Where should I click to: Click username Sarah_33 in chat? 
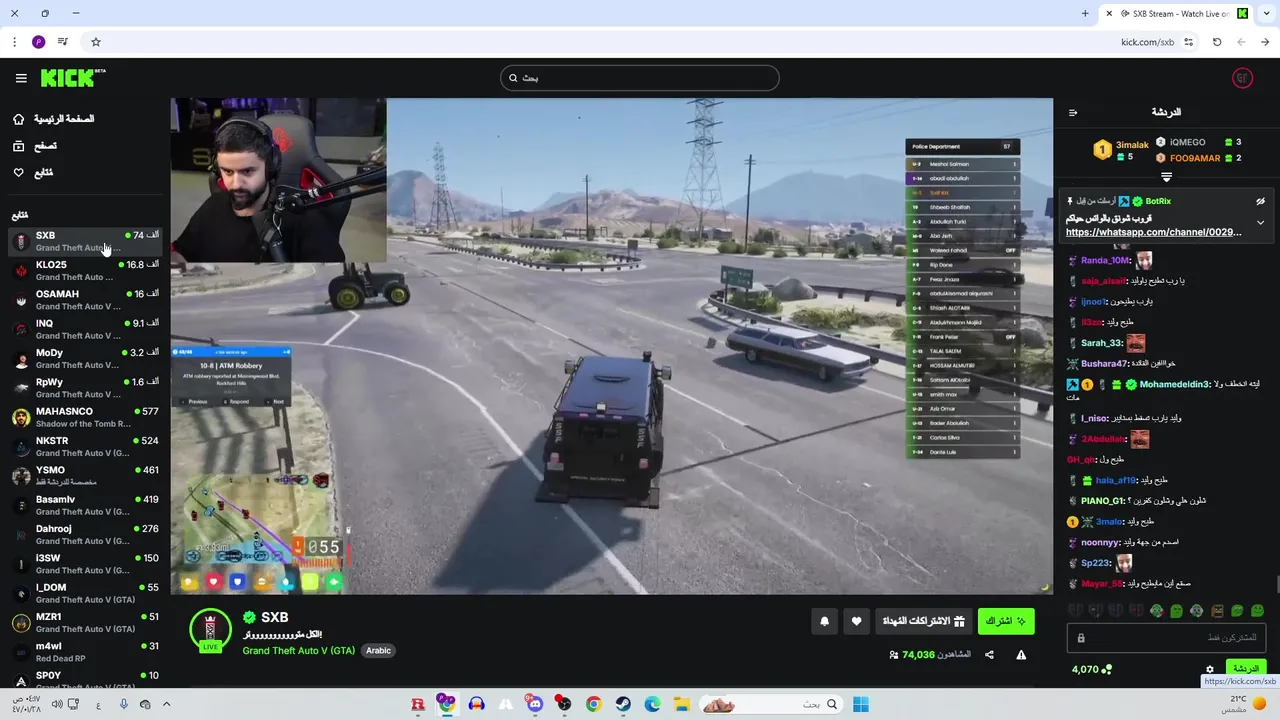(1101, 343)
